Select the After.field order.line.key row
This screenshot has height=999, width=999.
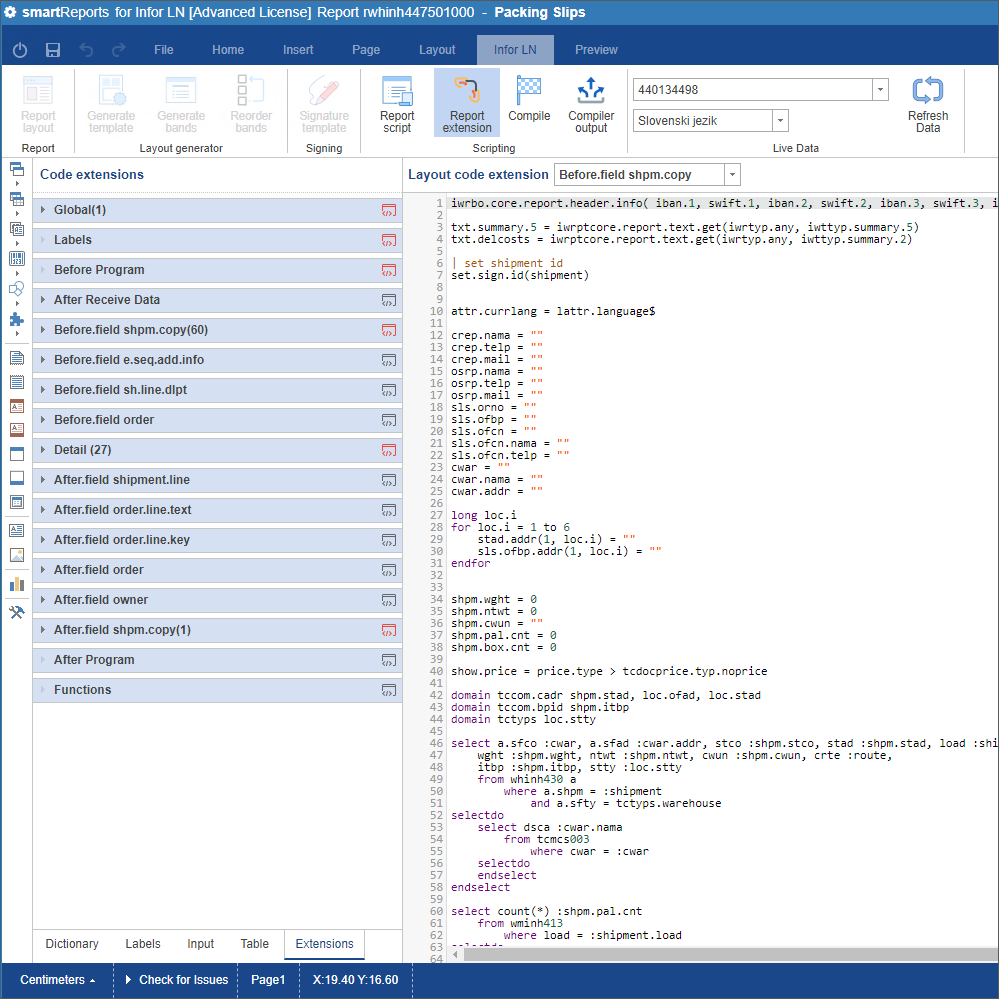pos(217,540)
